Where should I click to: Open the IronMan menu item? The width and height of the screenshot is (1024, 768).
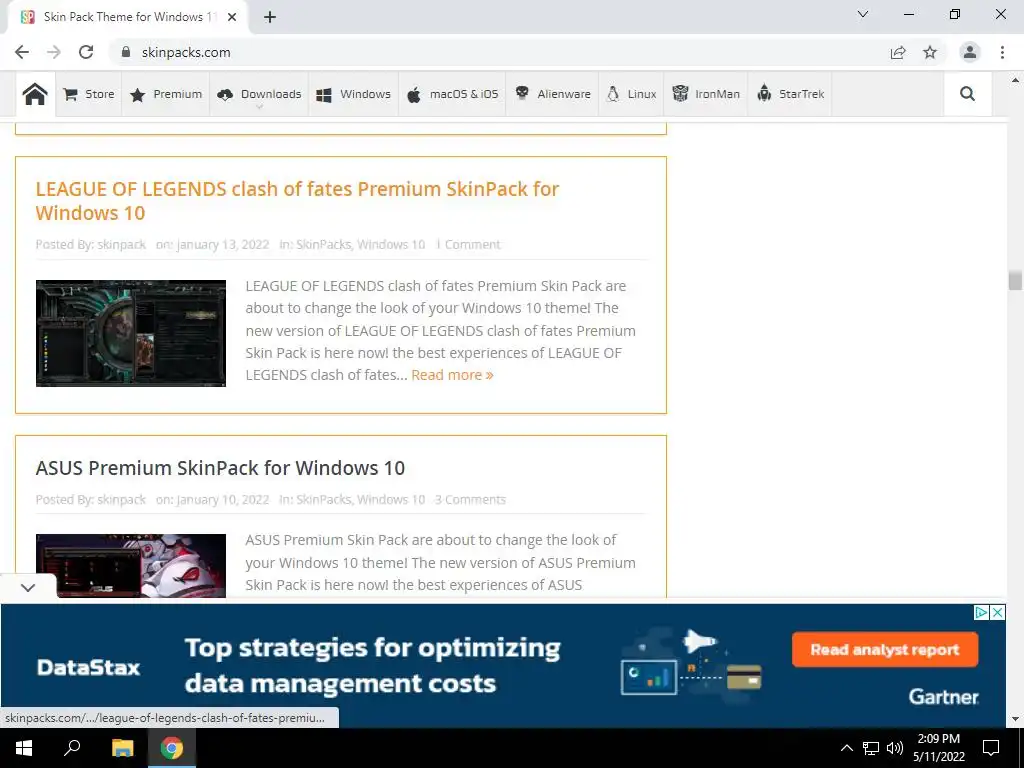[706, 94]
